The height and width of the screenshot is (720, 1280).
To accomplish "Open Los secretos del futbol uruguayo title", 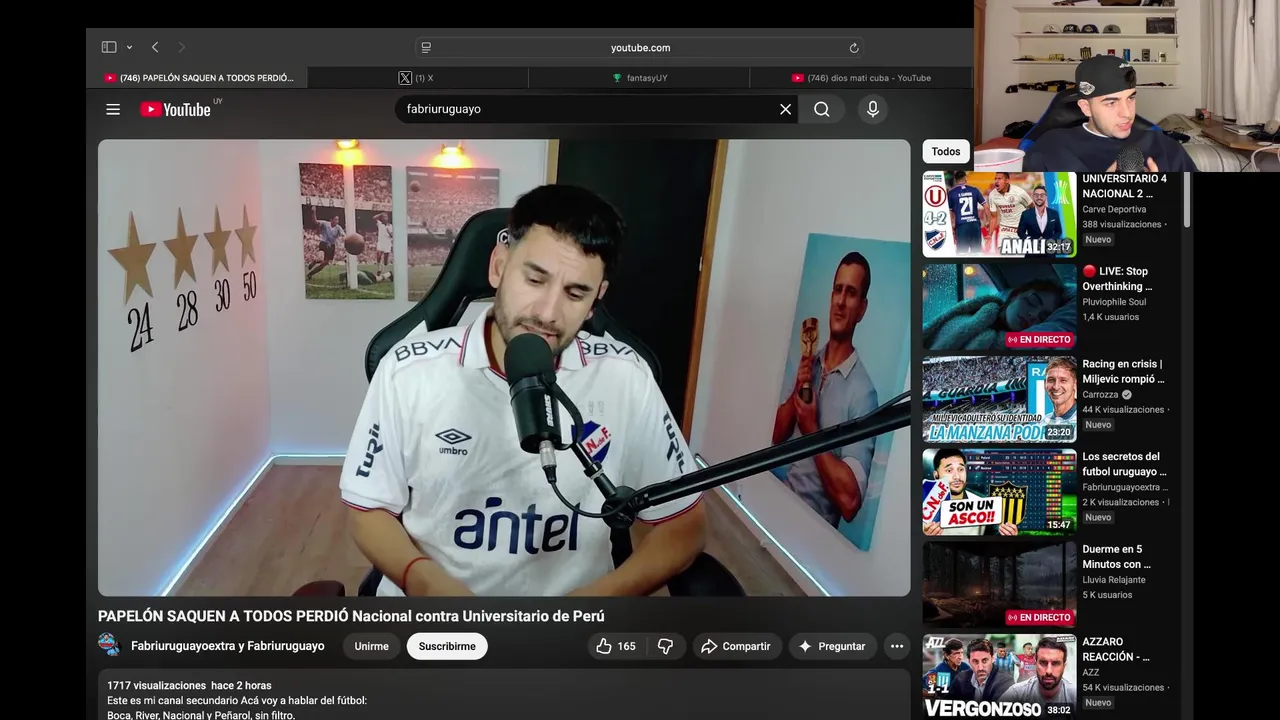I will (x=1124, y=464).
